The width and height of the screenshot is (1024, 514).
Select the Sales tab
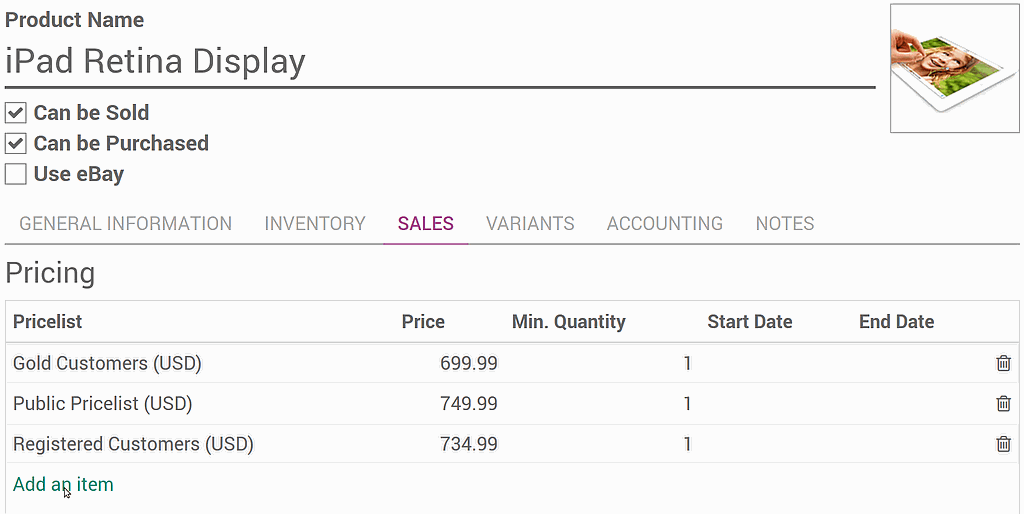tap(425, 223)
